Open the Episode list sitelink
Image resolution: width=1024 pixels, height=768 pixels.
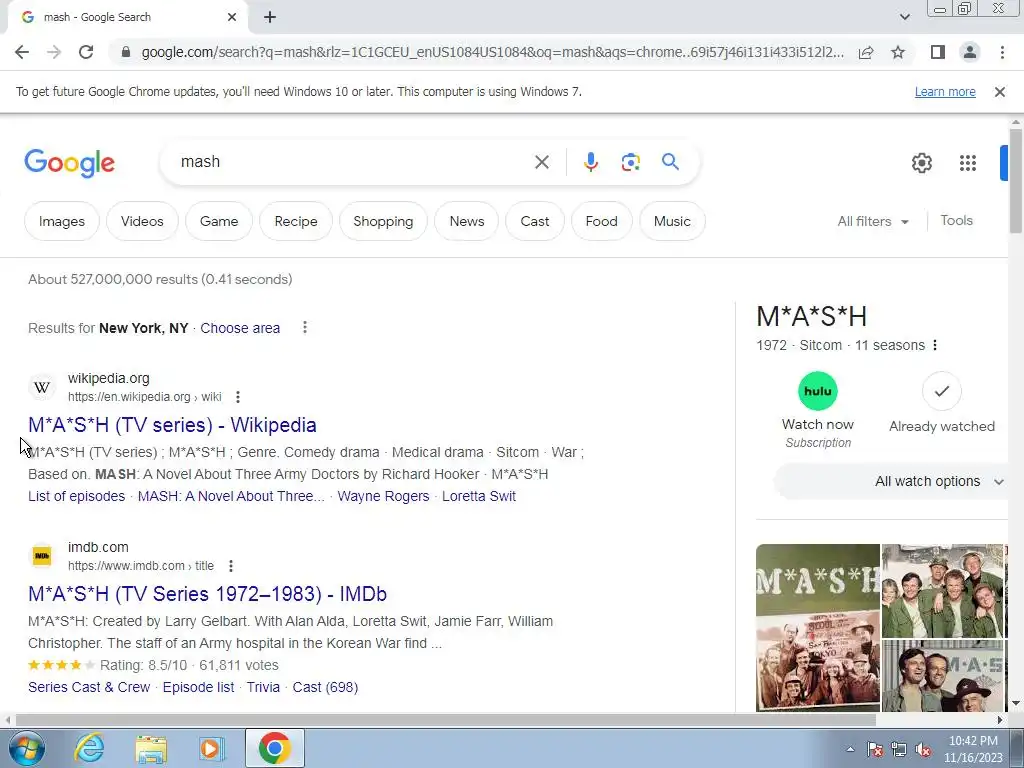(199, 687)
